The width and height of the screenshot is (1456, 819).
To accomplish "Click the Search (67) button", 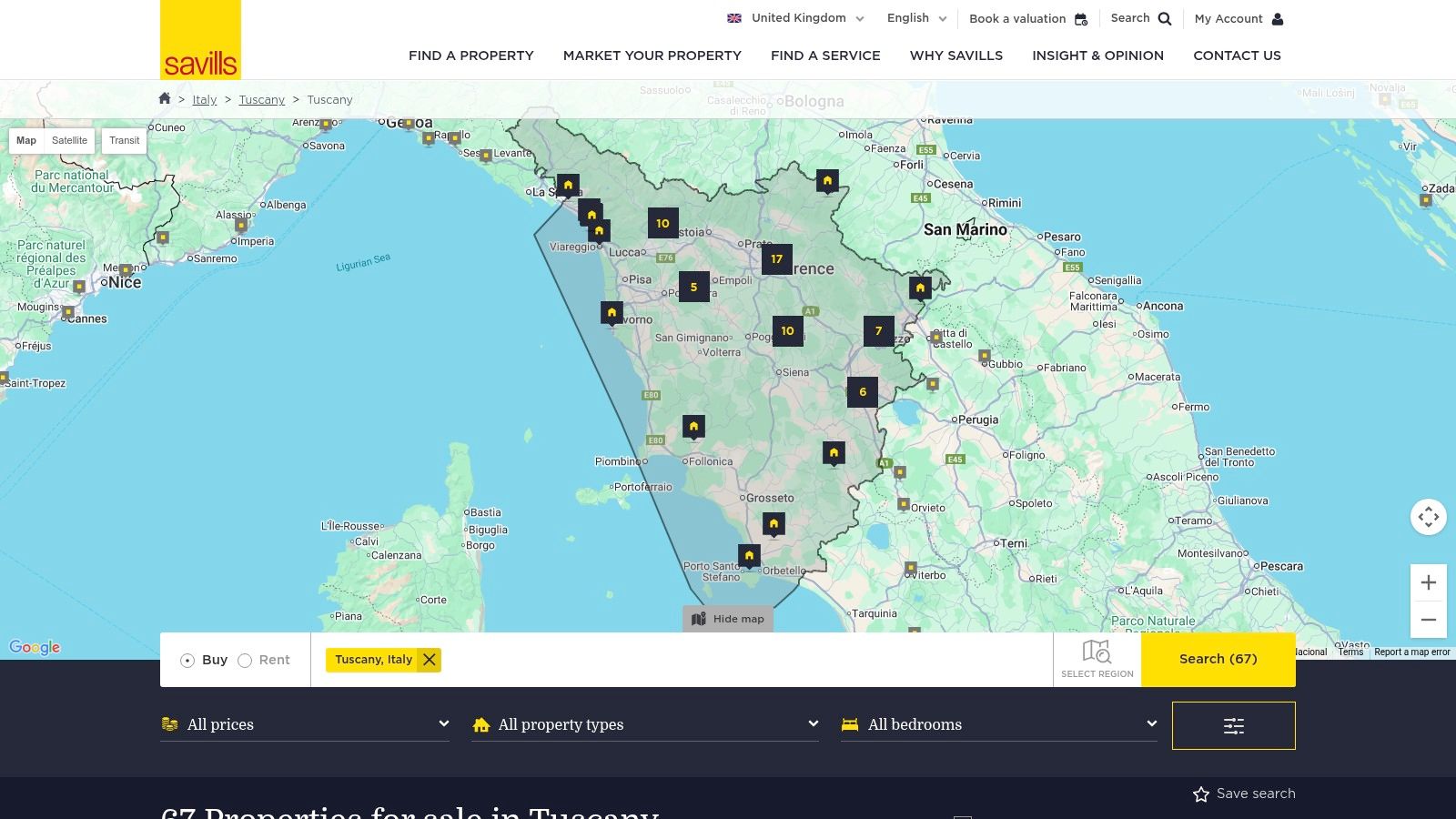I will coord(1218,660).
